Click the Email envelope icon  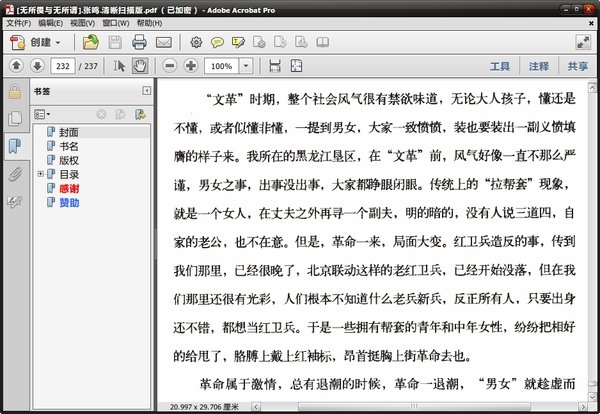[x=163, y=42]
